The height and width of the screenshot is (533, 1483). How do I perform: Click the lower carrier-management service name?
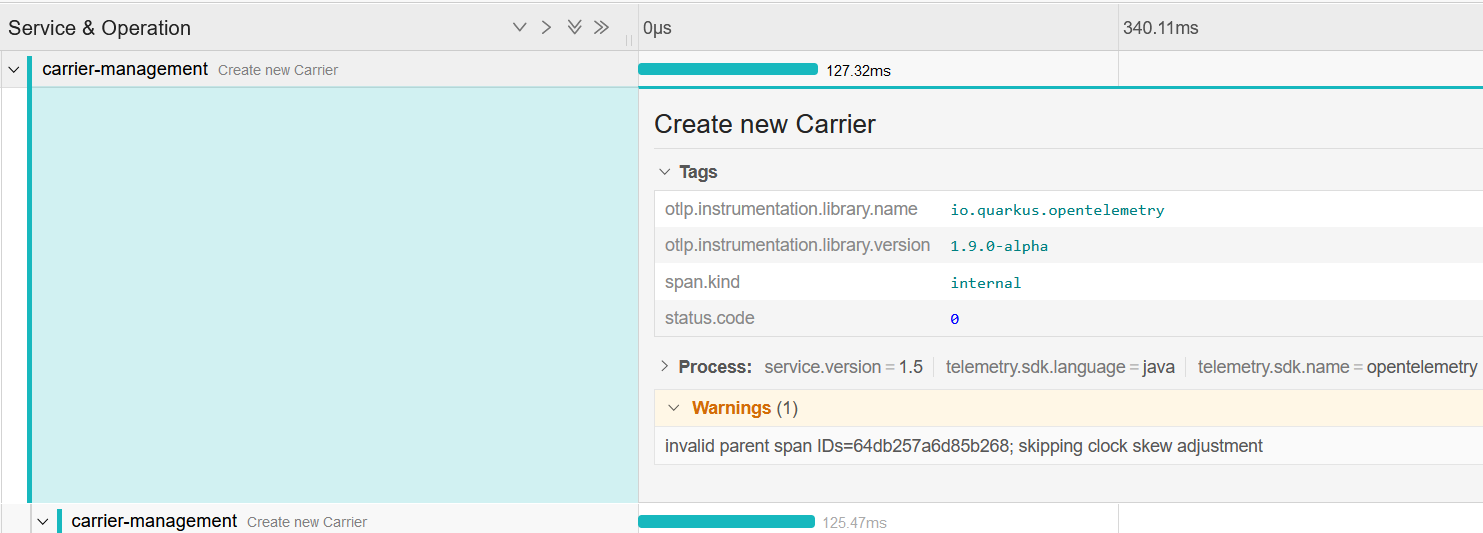pyautogui.click(x=154, y=521)
